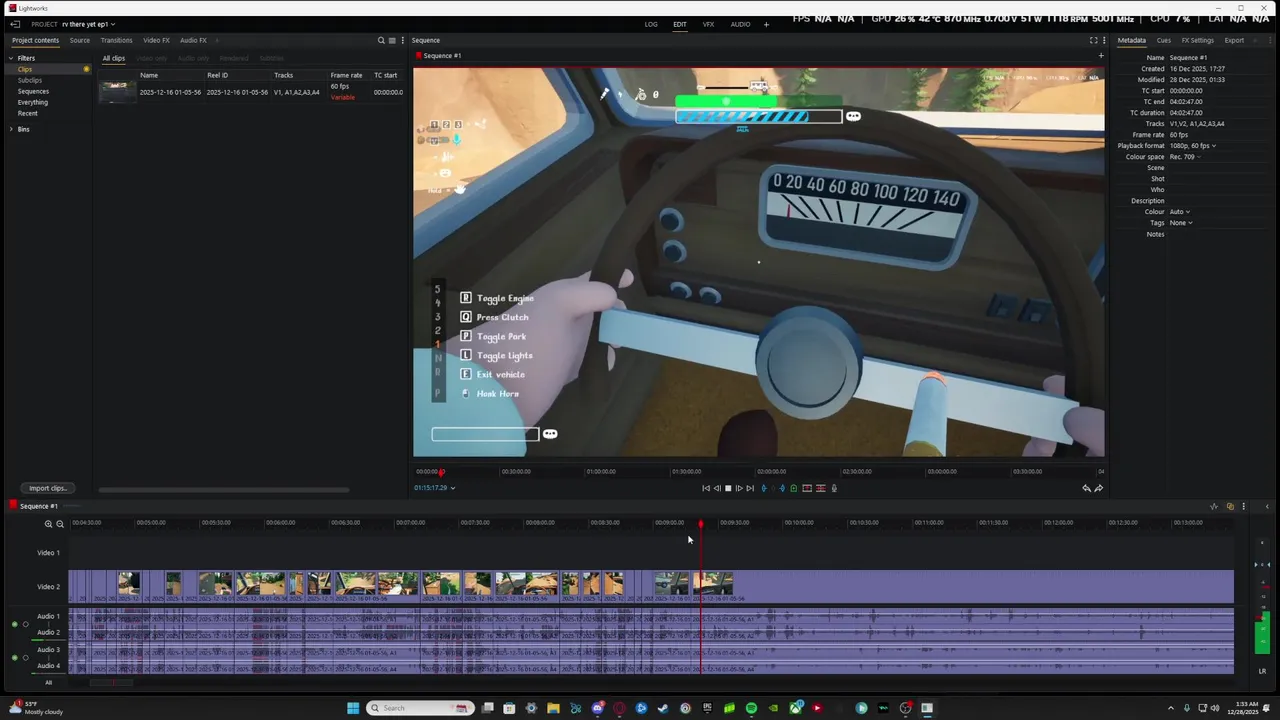Click the viewer scrub bar red playhead
The height and width of the screenshot is (720, 1280).
[x=441, y=472]
